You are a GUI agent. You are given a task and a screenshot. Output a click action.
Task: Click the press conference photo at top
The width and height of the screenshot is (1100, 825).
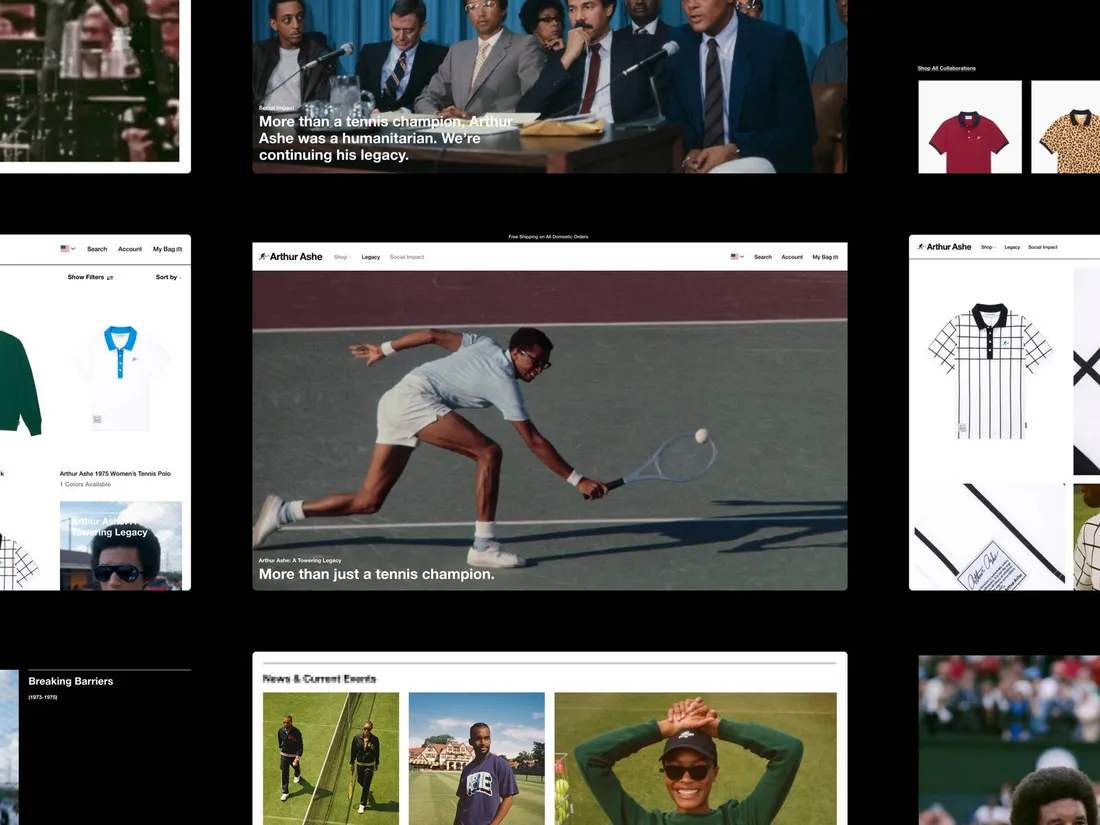click(x=549, y=86)
